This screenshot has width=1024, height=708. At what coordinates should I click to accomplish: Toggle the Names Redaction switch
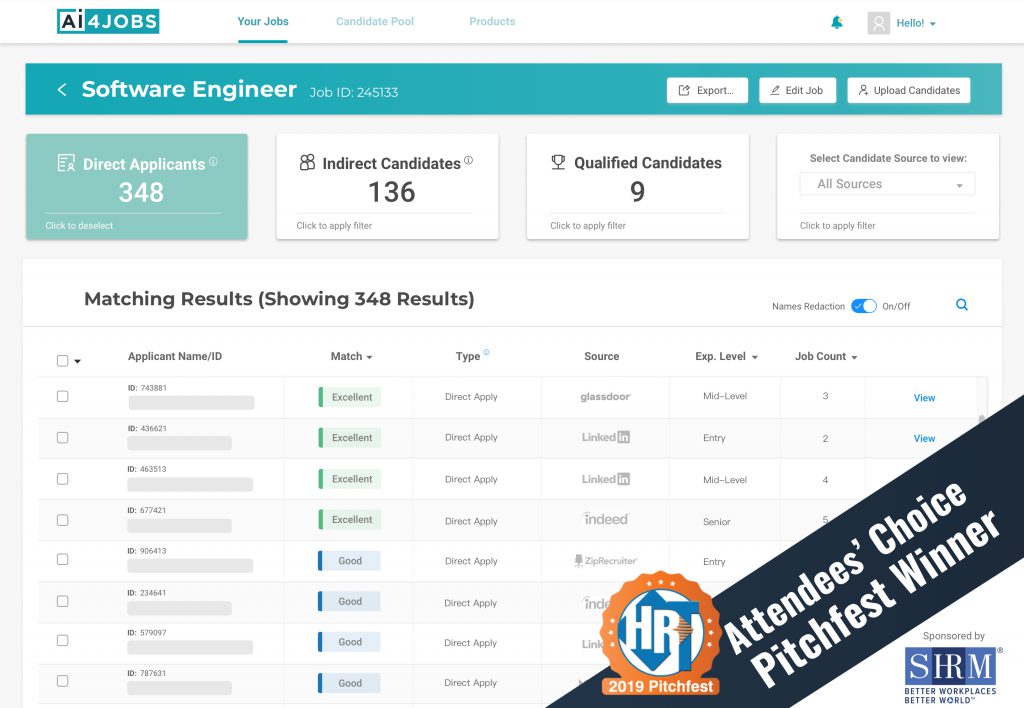coord(863,306)
